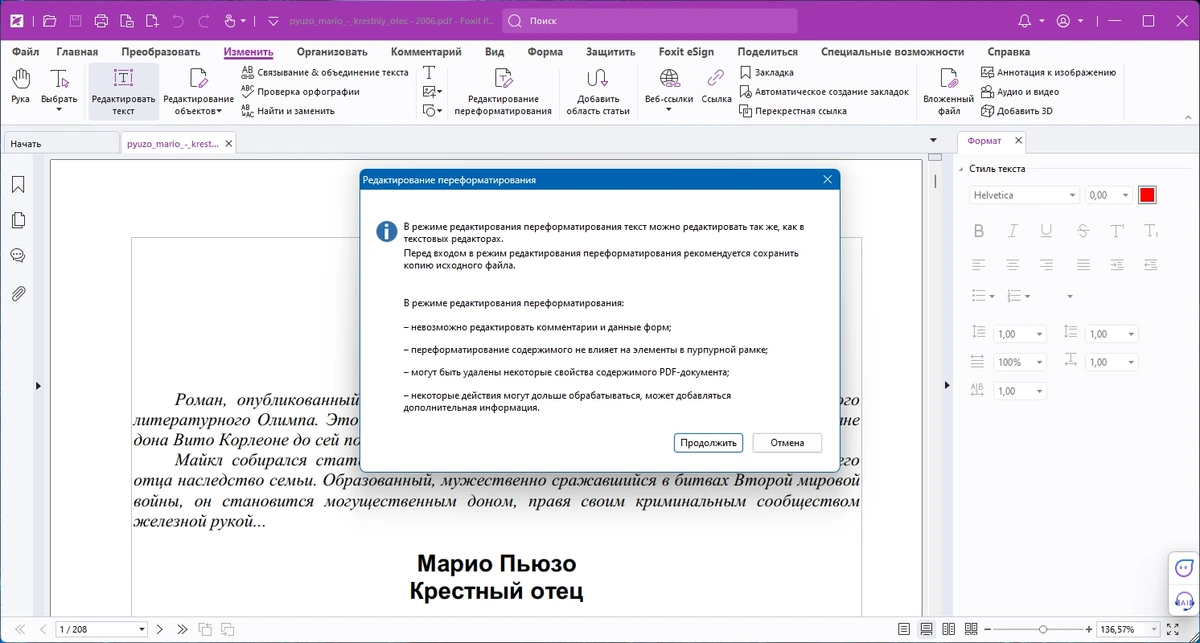Switch to the Главная tab
The height and width of the screenshot is (643, 1200).
click(x=77, y=52)
